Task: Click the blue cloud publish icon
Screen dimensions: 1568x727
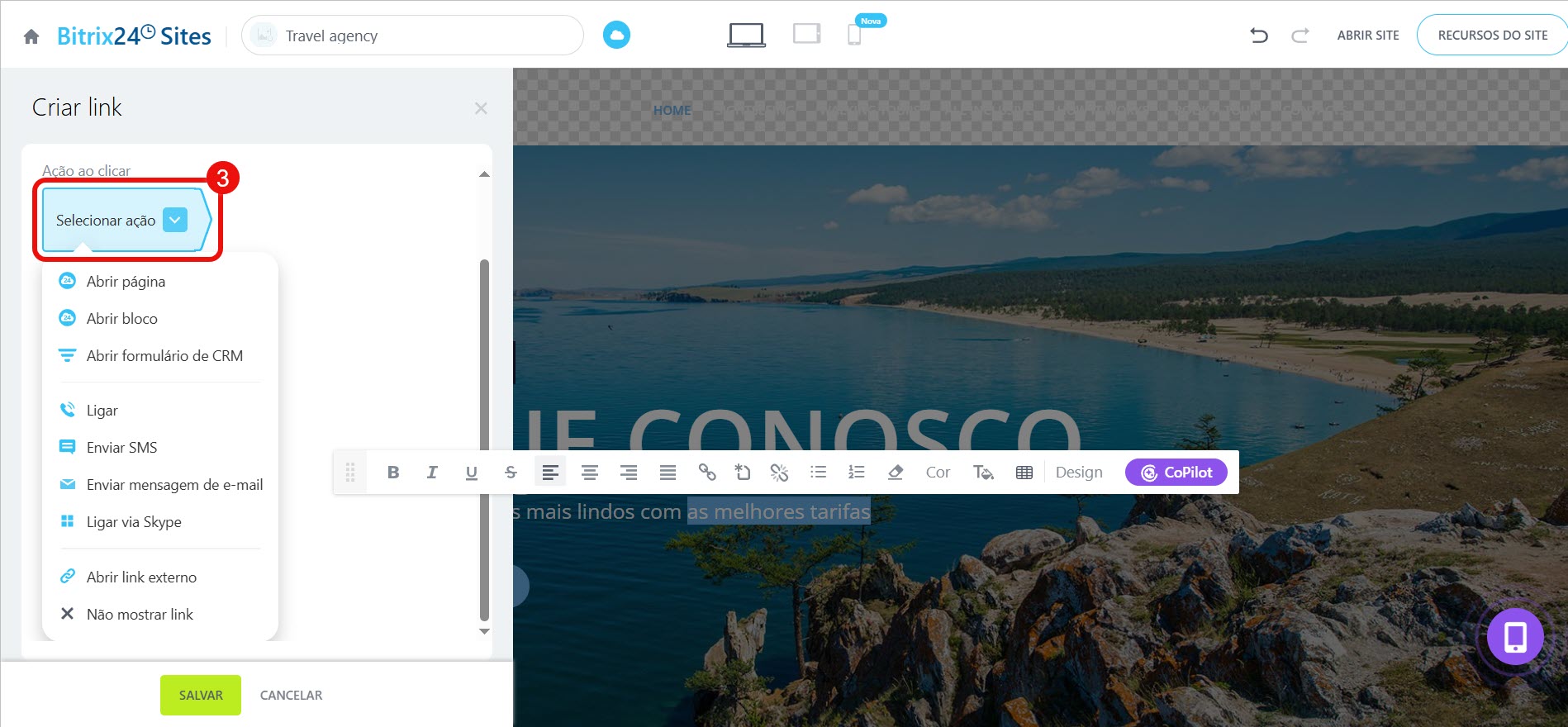Action: pyautogui.click(x=616, y=35)
